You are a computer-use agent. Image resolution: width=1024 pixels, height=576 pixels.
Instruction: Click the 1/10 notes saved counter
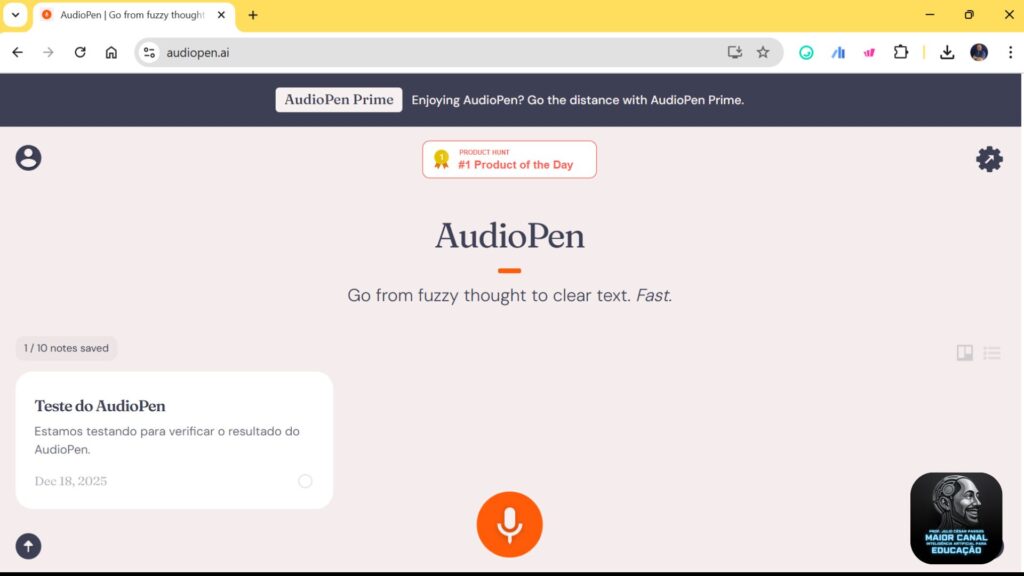point(66,348)
